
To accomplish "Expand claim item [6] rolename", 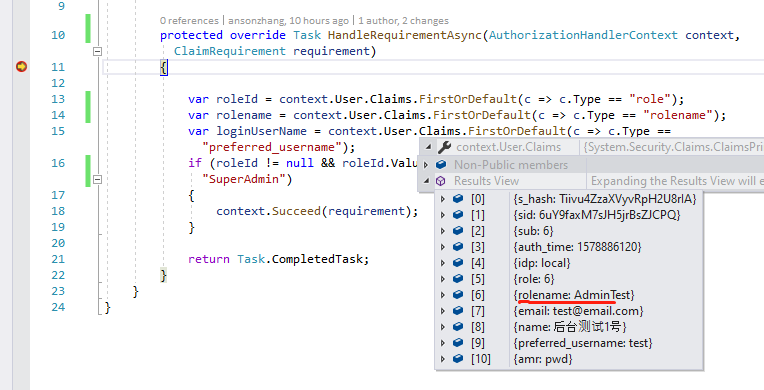I will point(442,295).
